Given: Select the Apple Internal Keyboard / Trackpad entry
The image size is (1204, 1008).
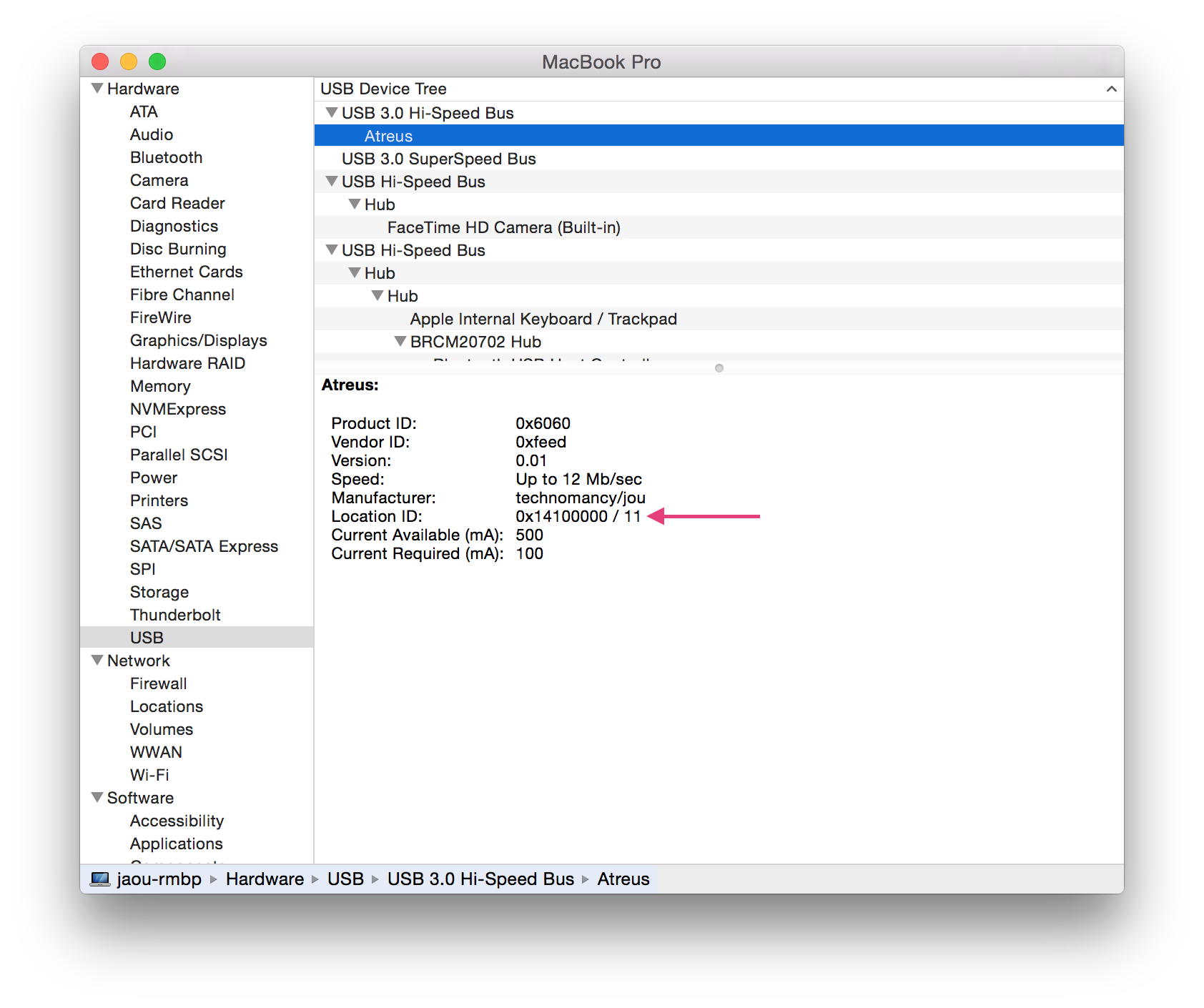Looking at the screenshot, I should tap(543, 319).
